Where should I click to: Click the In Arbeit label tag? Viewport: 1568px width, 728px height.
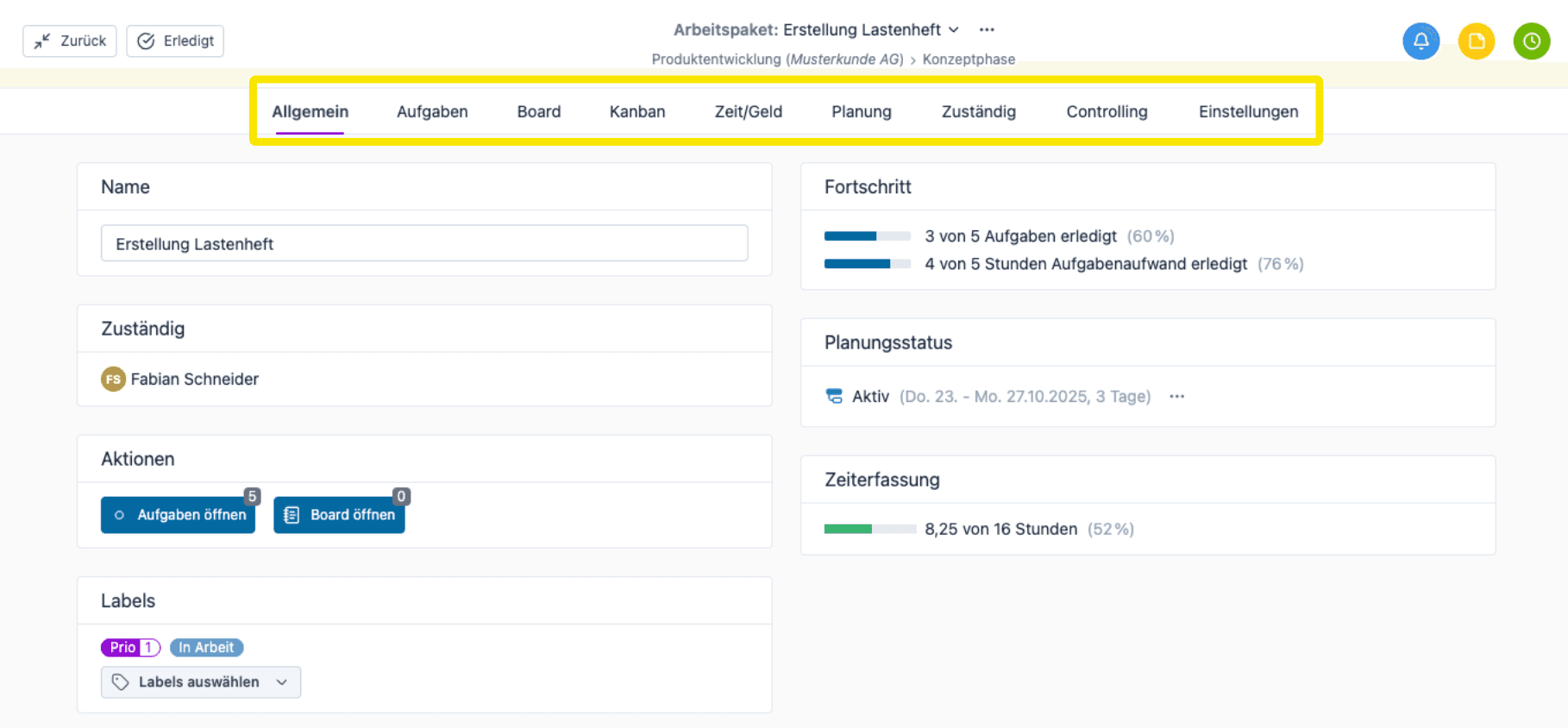coord(206,647)
